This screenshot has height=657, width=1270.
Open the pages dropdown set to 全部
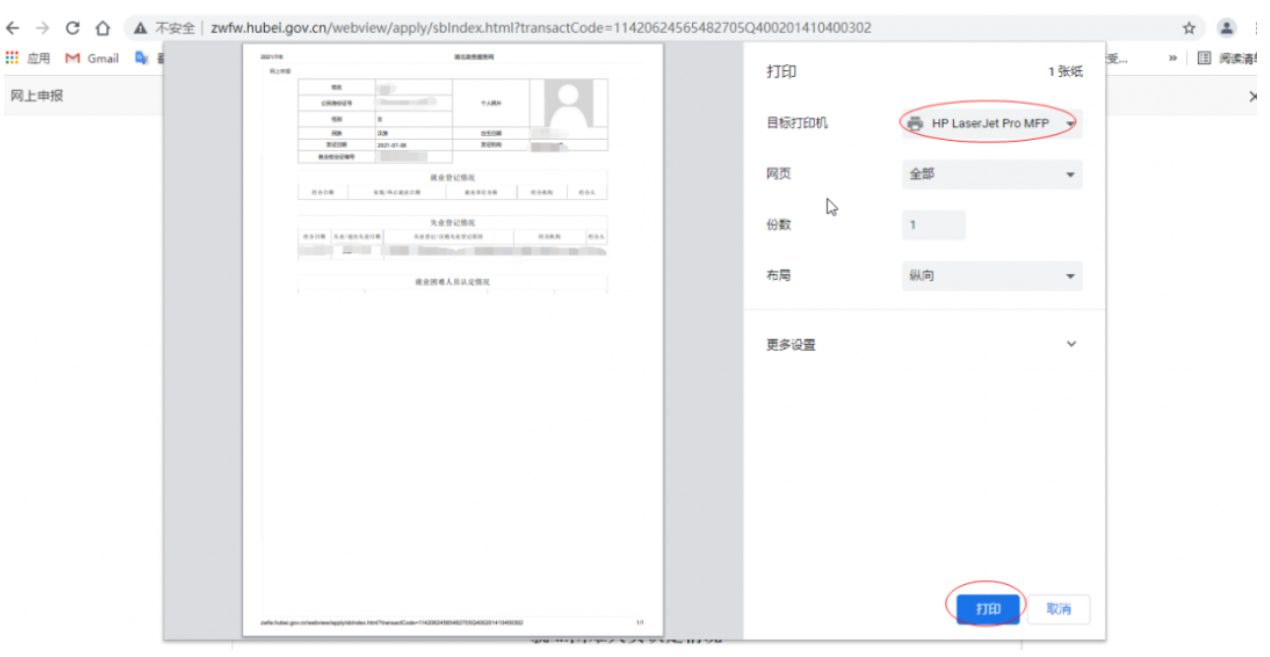pyautogui.click(x=991, y=174)
